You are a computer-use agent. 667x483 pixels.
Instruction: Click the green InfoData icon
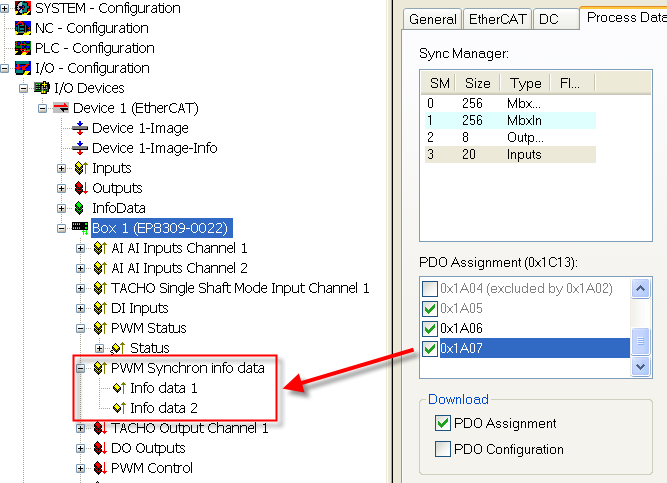click(x=79, y=208)
